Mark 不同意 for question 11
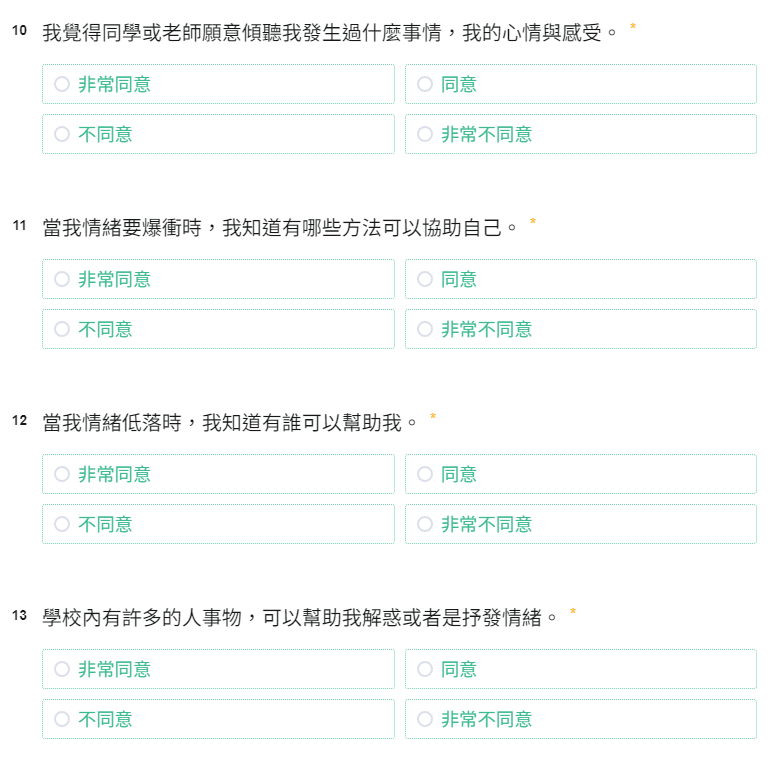Image resolution: width=778 pixels, height=763 pixels. (x=218, y=329)
